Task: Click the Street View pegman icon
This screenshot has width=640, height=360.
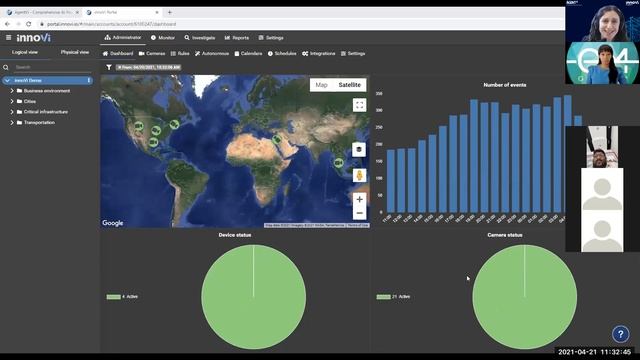Action: tap(359, 176)
